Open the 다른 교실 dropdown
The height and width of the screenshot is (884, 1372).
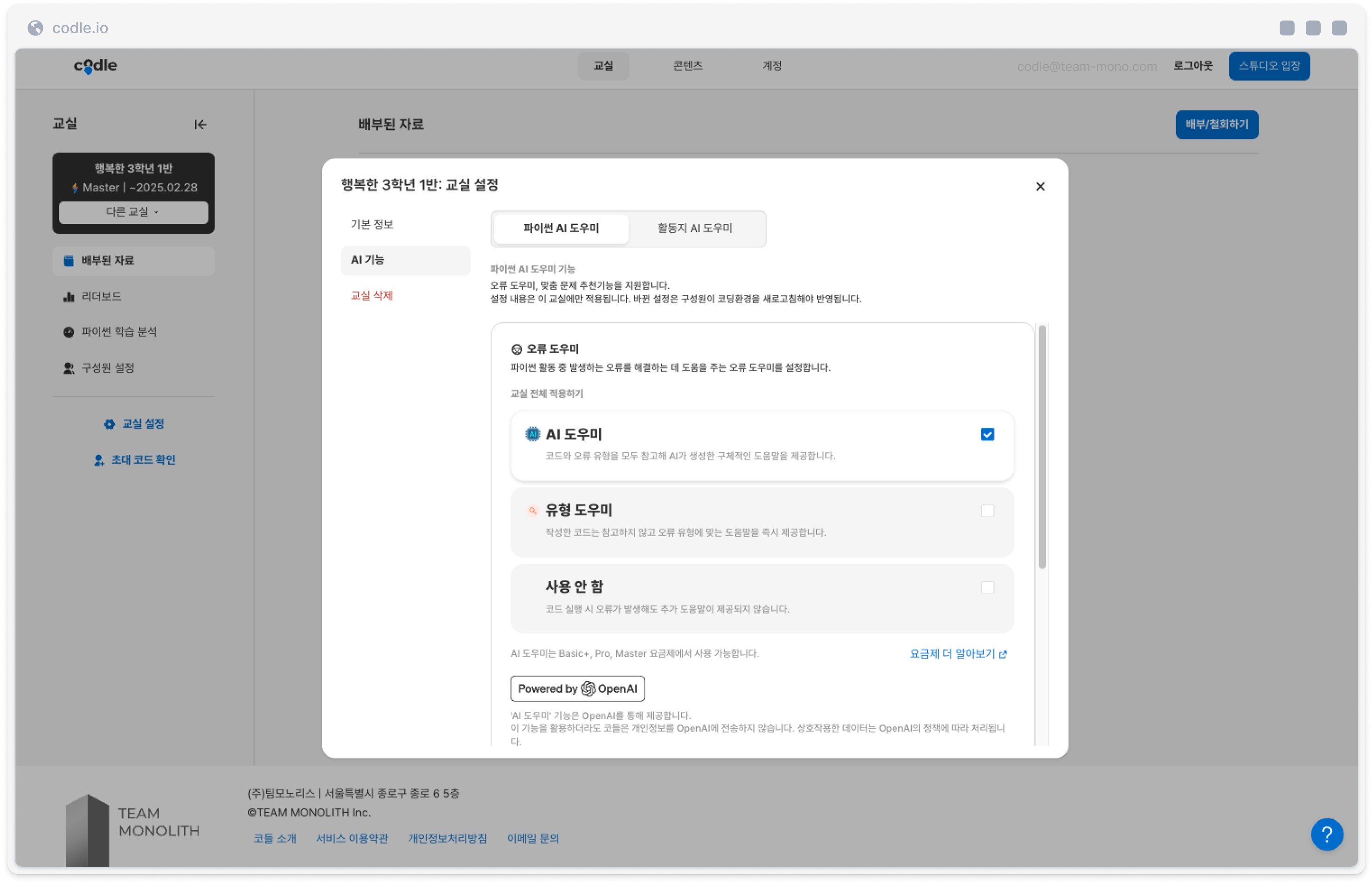click(133, 212)
